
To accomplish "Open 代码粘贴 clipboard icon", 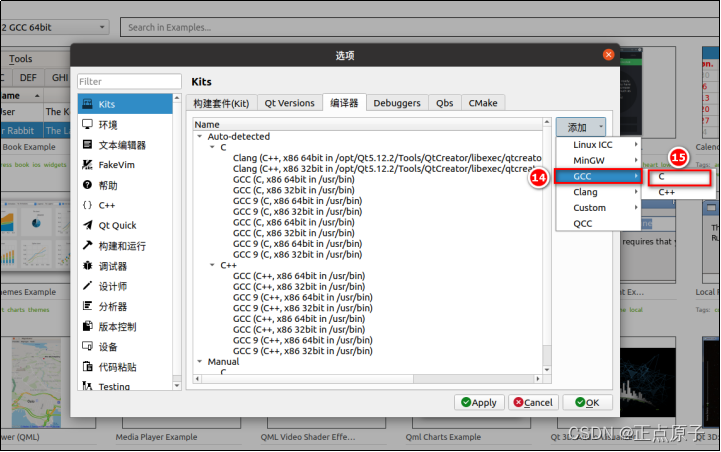I will pos(87,366).
